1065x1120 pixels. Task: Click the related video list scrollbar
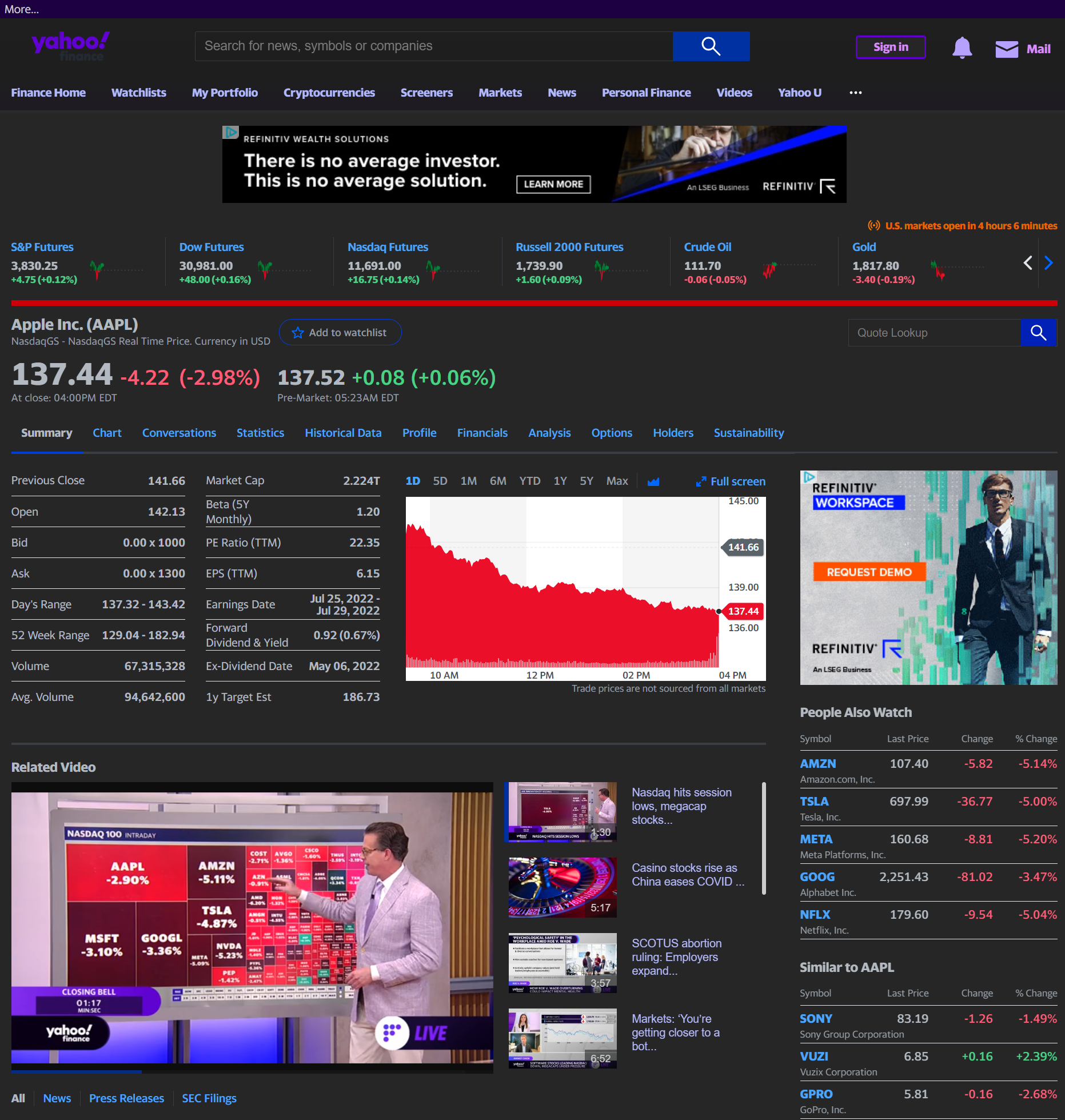tap(764, 838)
